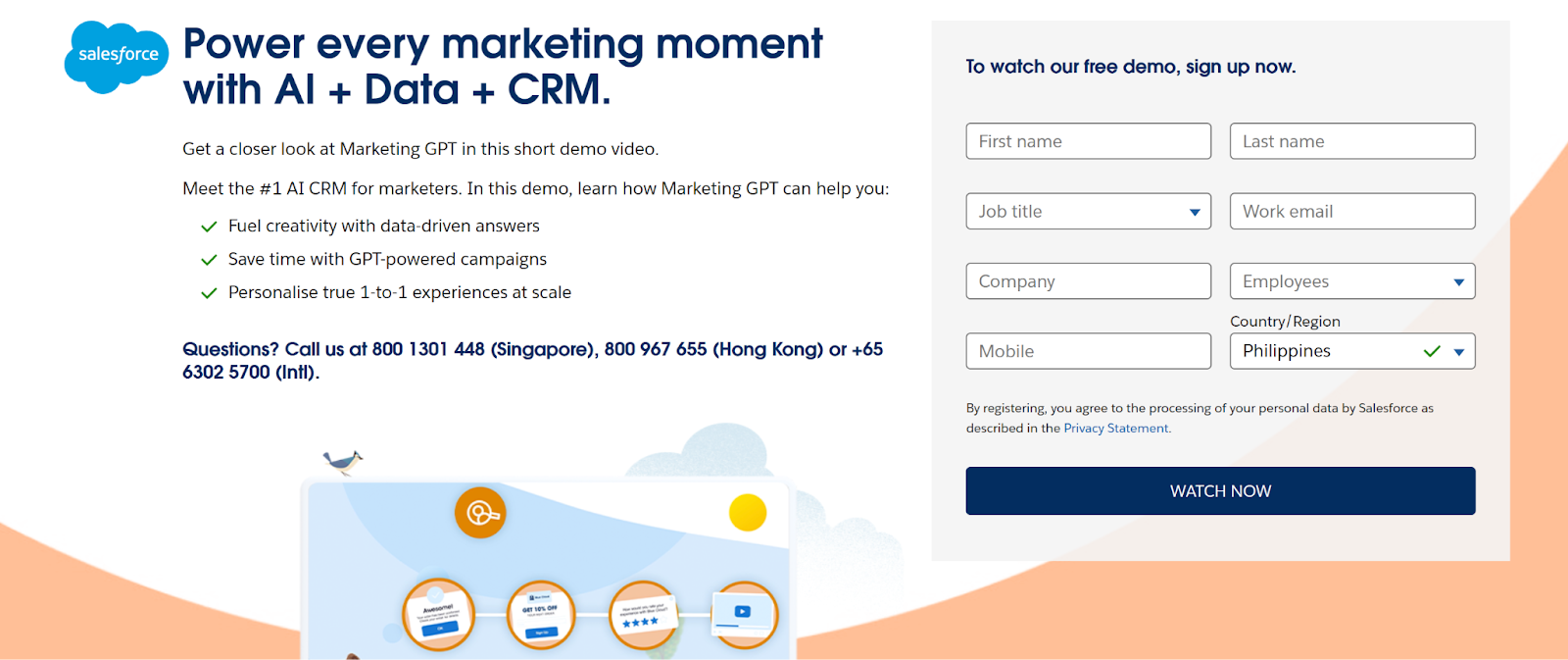Click the 'Questions? Call us' phone text

(532, 361)
